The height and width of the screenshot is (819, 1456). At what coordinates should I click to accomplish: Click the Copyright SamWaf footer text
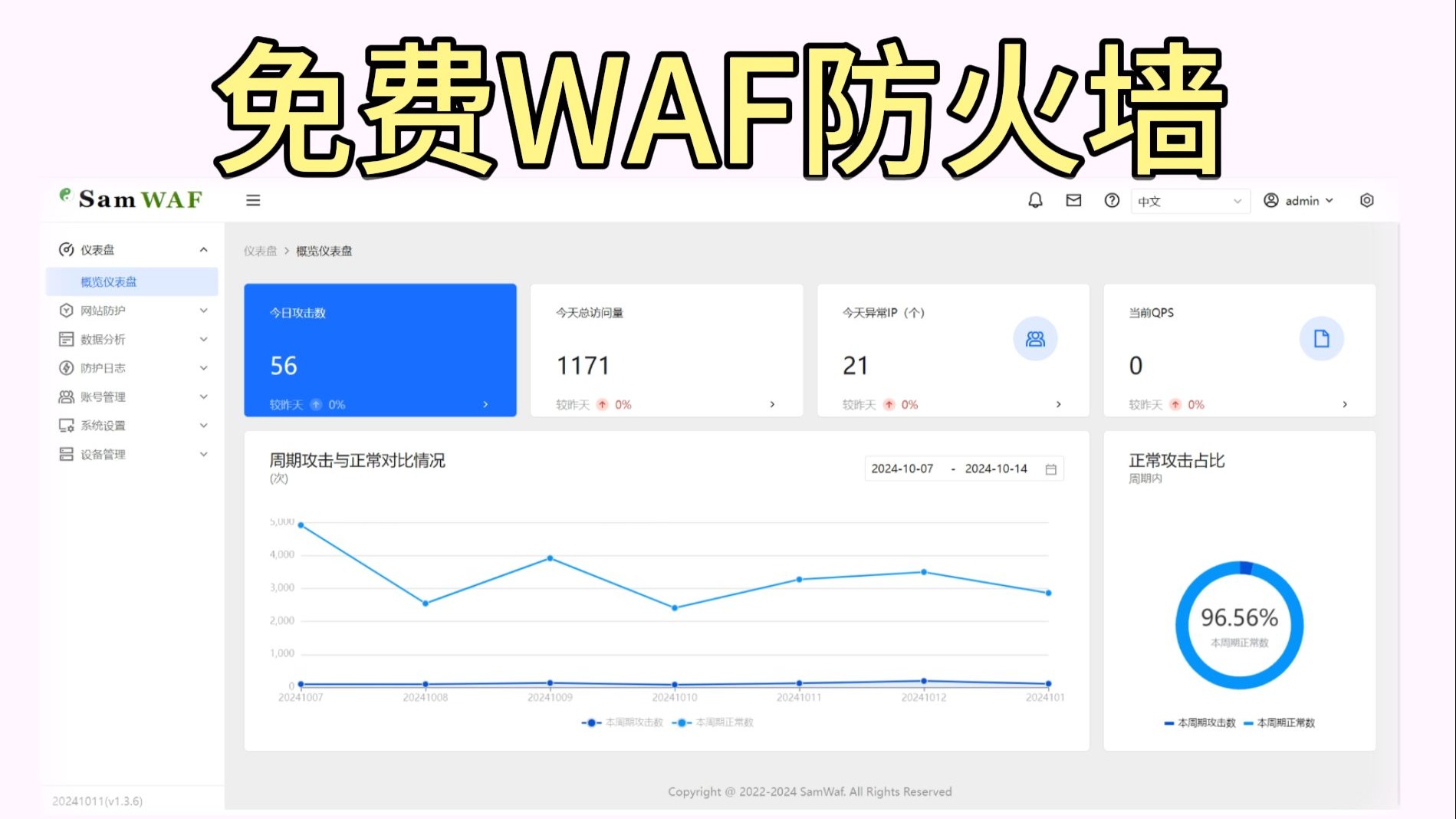tap(810, 791)
